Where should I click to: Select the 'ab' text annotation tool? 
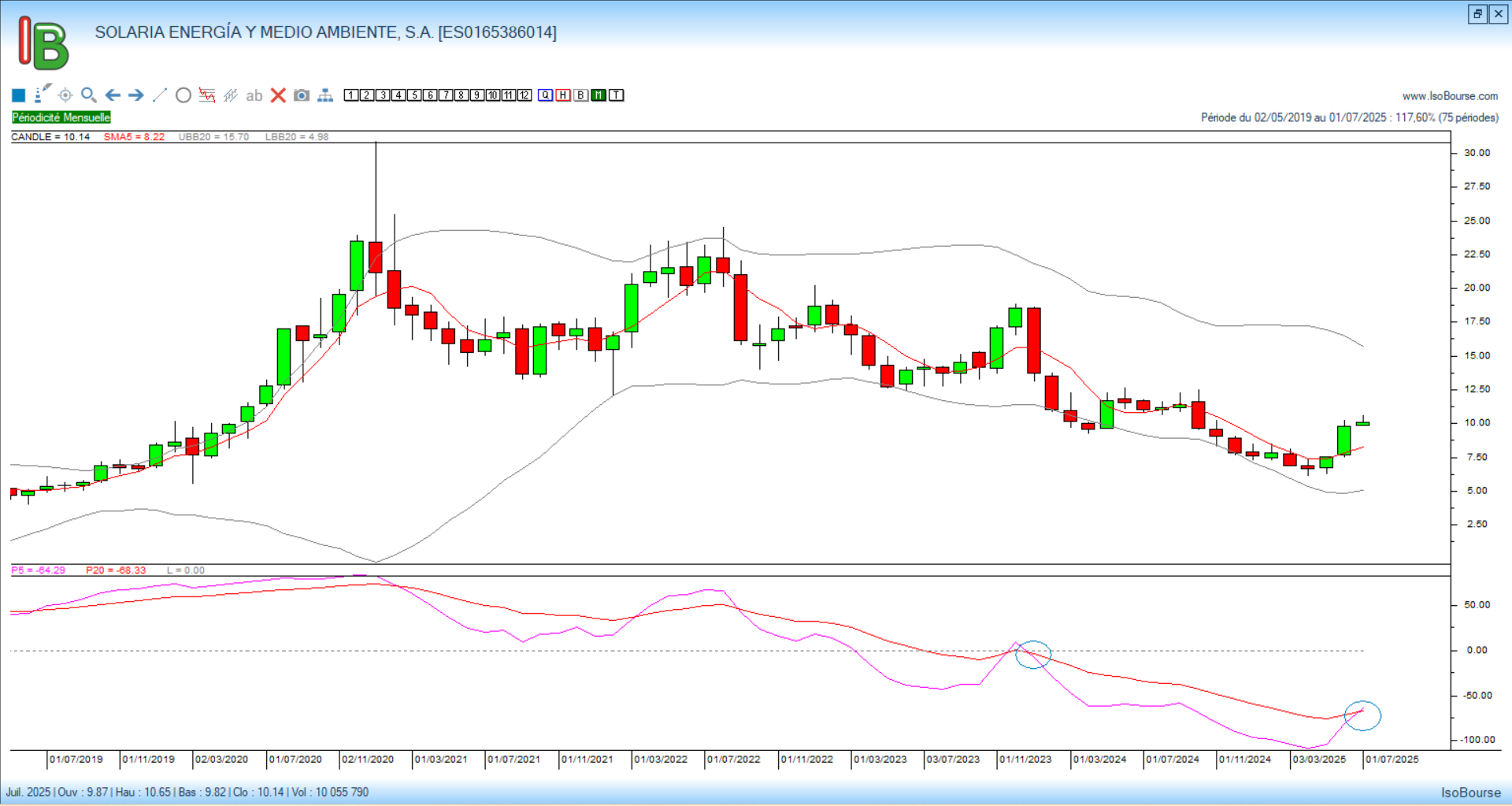click(254, 96)
